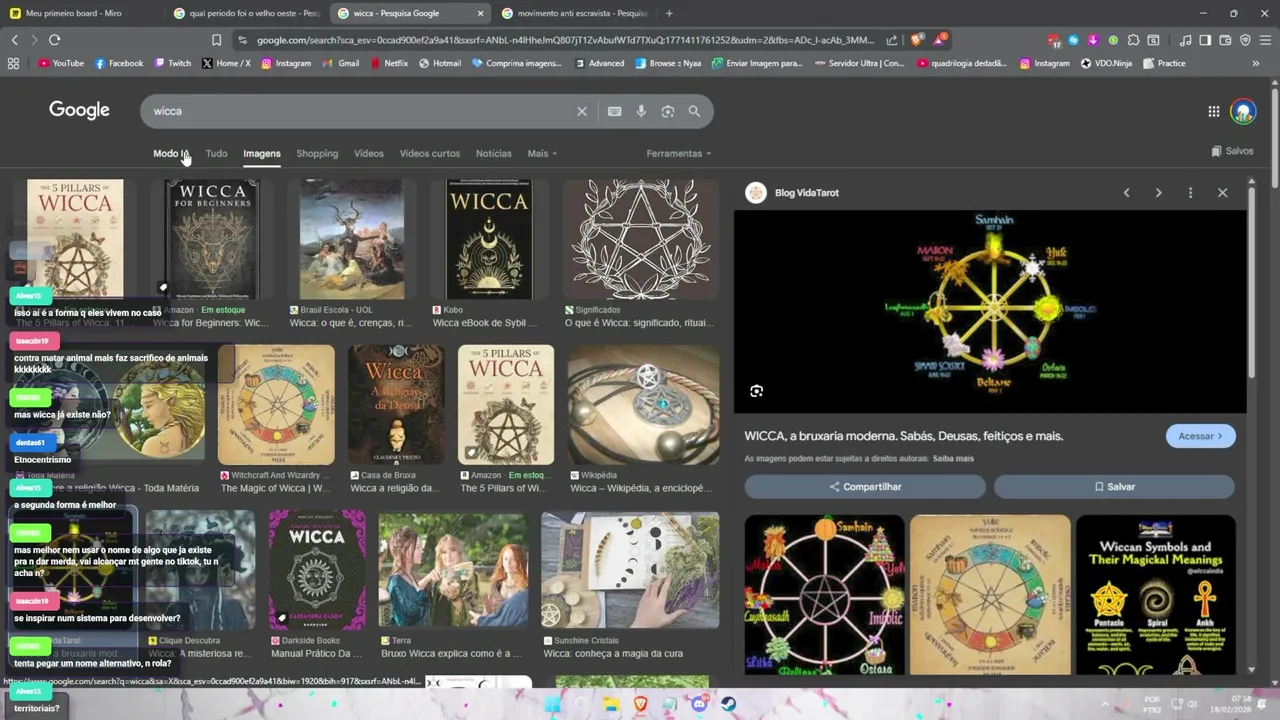Select the Imagens tab
The width and height of the screenshot is (1280, 720).
tap(262, 153)
